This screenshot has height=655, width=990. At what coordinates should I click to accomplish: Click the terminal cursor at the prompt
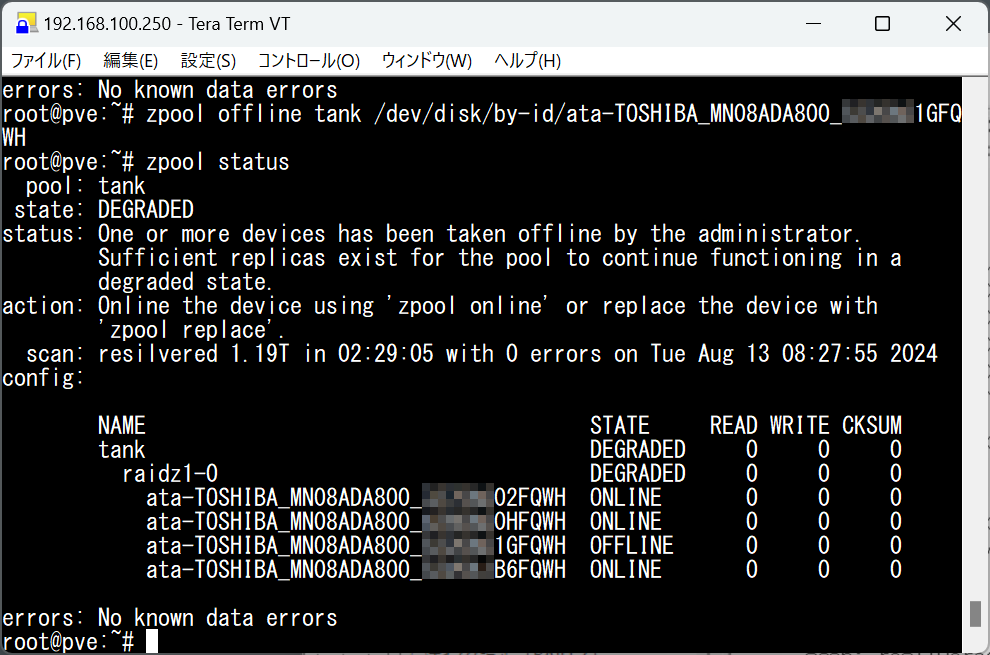tap(152, 641)
